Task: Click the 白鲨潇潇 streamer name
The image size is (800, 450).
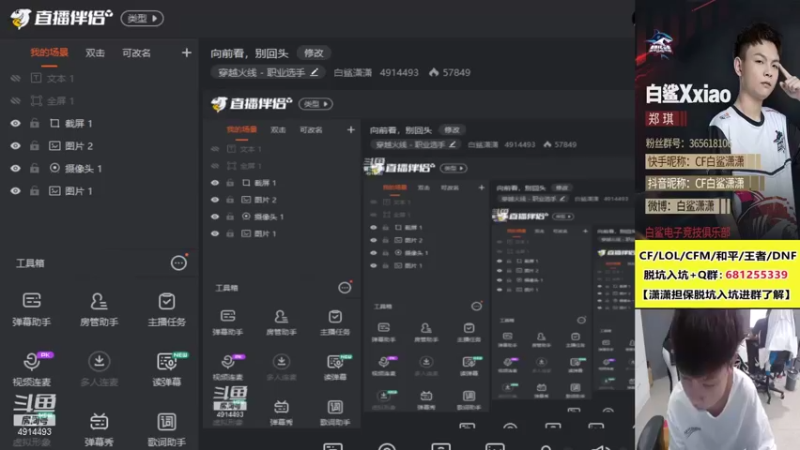Action: (353, 72)
